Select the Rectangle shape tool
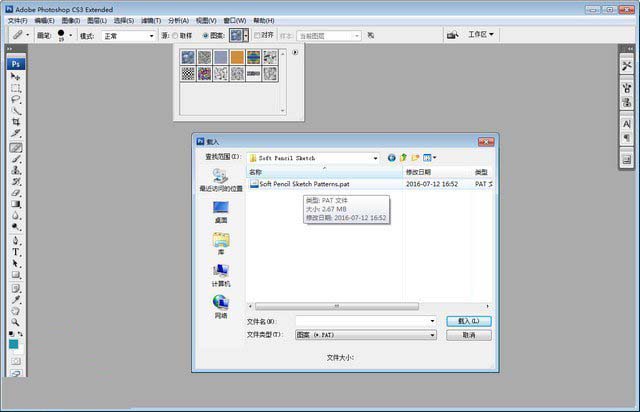The width and height of the screenshot is (640, 412). pyautogui.click(x=16, y=275)
